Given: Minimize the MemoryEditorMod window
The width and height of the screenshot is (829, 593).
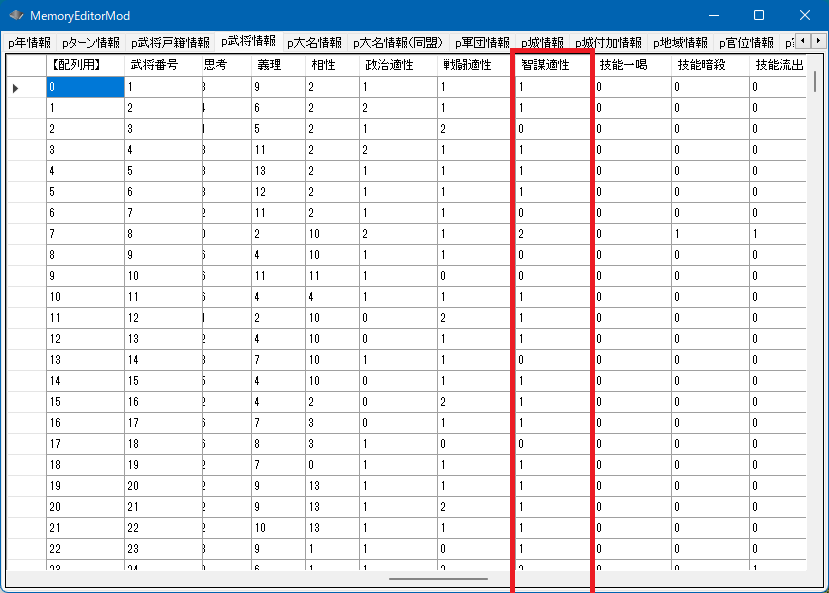Looking at the screenshot, I should (x=712, y=15).
